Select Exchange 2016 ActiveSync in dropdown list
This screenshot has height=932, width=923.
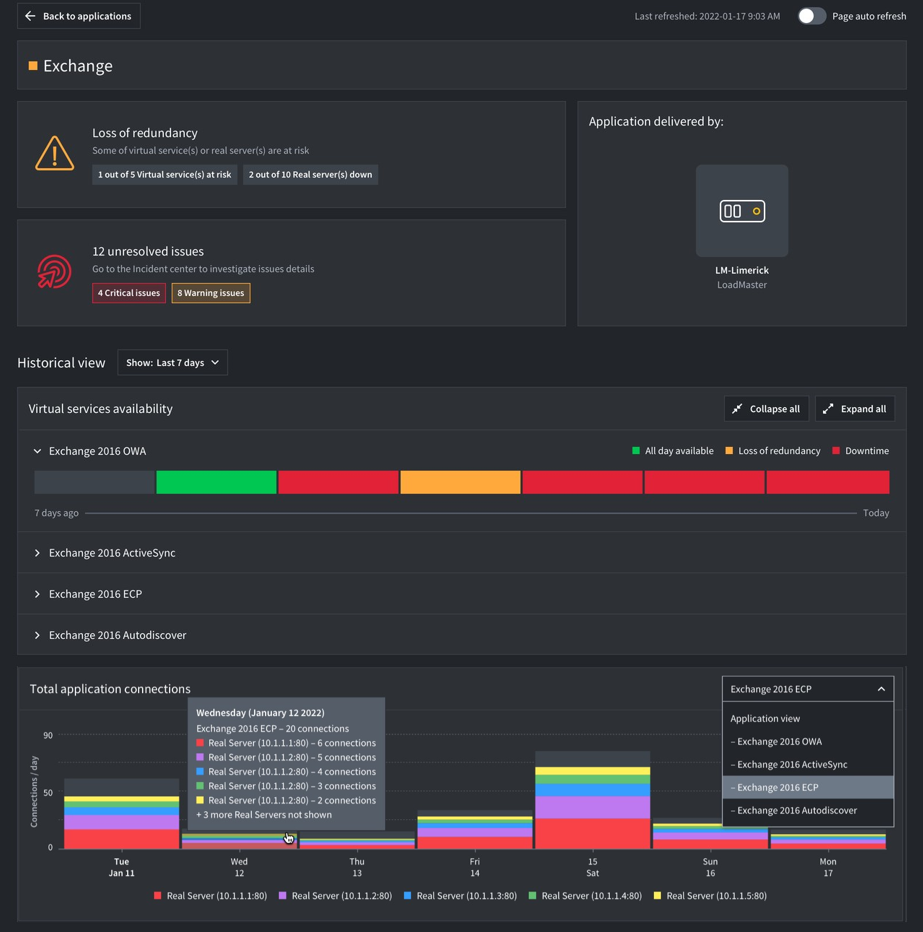pos(808,764)
